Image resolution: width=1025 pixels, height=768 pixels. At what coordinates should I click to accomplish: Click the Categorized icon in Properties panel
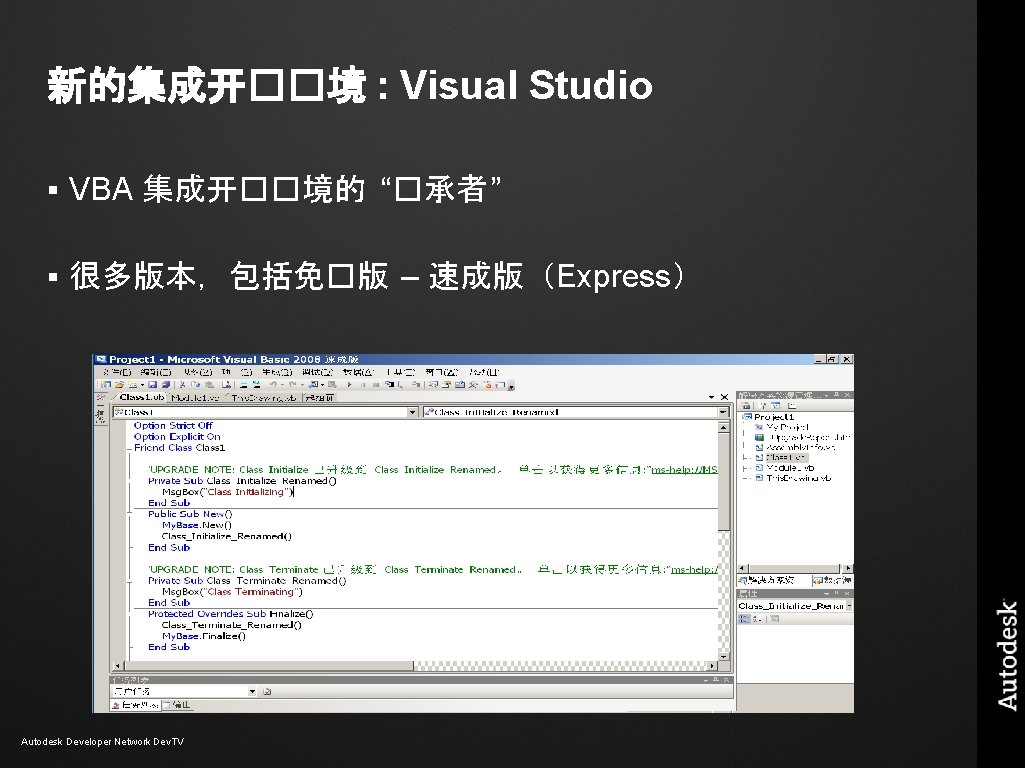pos(744,618)
